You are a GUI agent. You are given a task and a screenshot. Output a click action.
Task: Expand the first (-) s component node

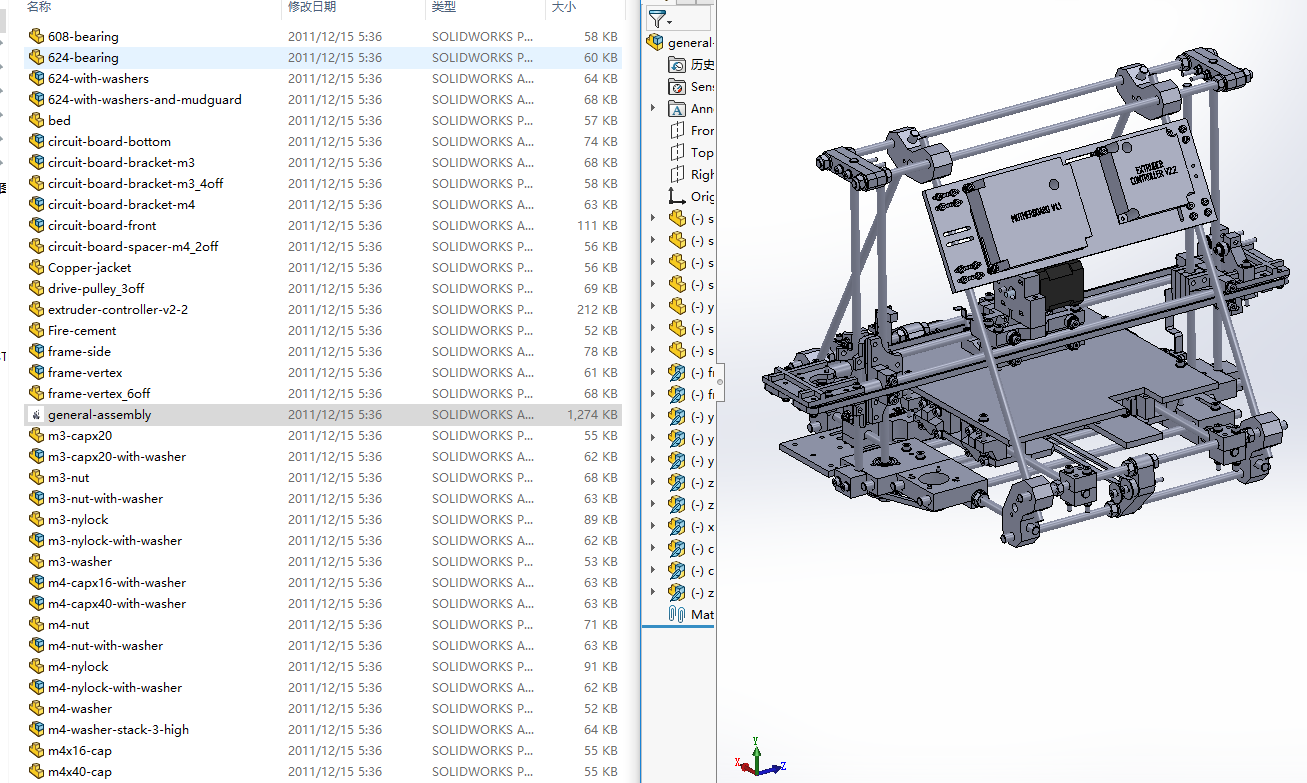654,218
